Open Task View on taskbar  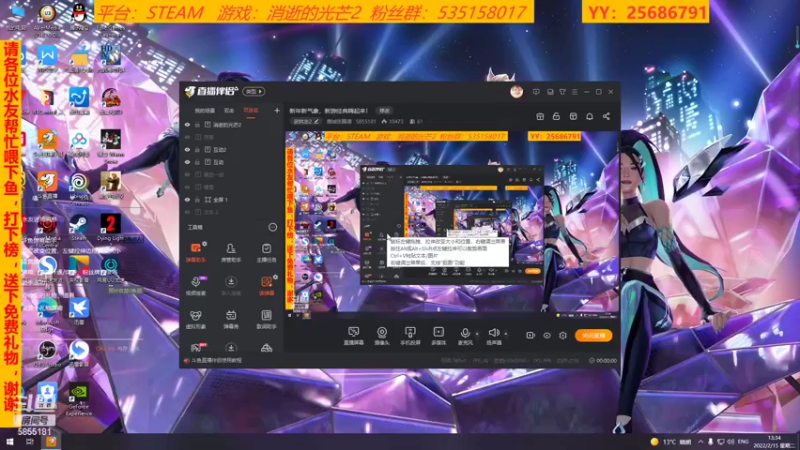tap(30, 442)
